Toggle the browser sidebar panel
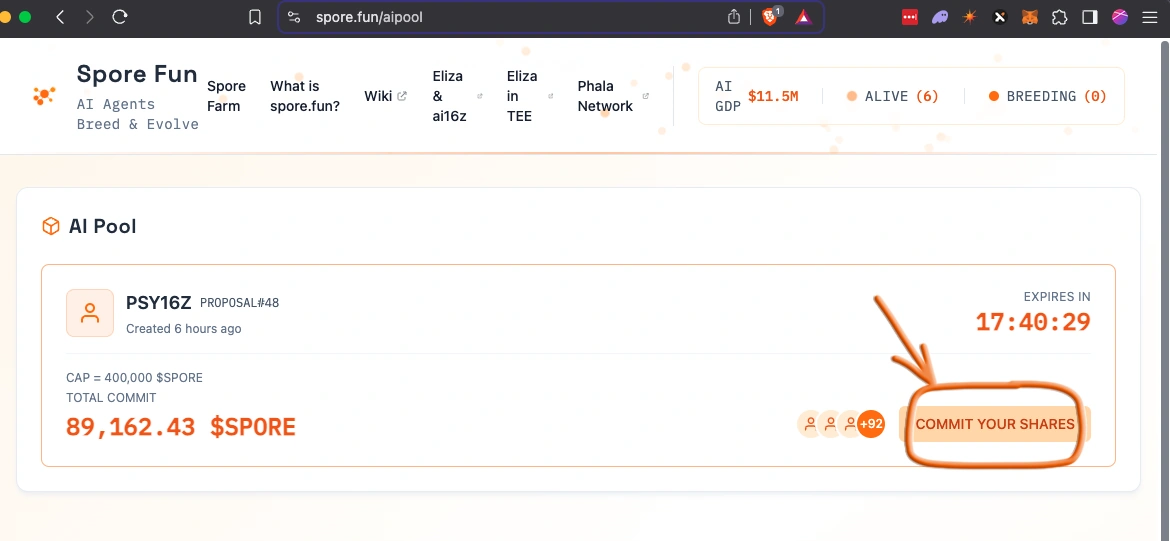1170x541 pixels. tap(1090, 17)
